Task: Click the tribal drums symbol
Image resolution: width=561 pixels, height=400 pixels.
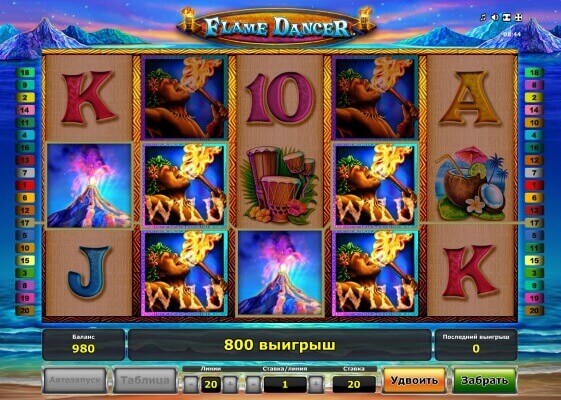Action: click(x=280, y=185)
